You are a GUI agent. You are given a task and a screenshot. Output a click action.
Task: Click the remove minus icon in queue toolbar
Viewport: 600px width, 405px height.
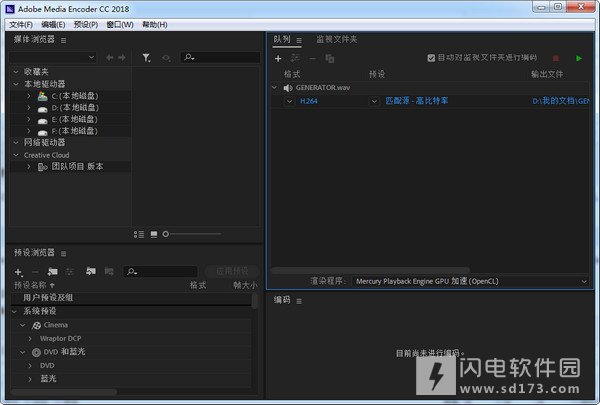pos(312,59)
